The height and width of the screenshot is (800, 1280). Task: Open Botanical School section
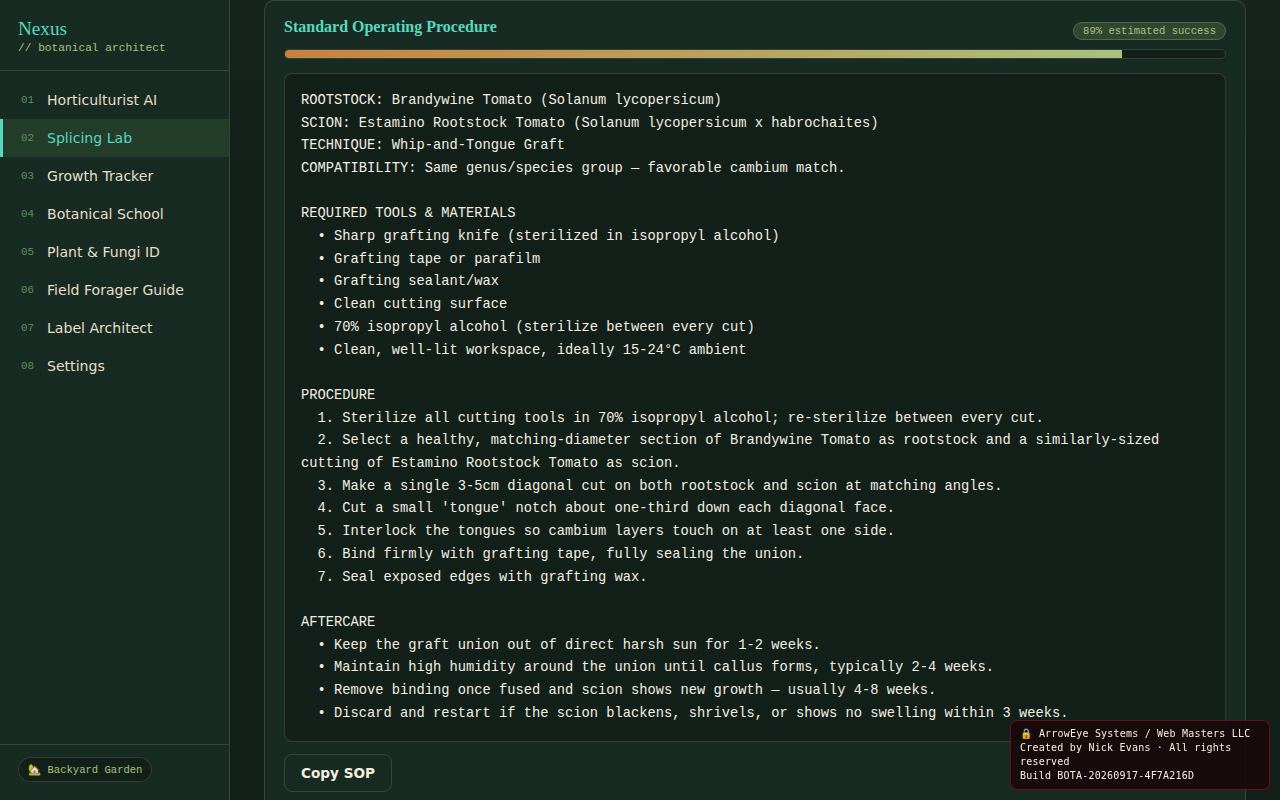point(114,214)
